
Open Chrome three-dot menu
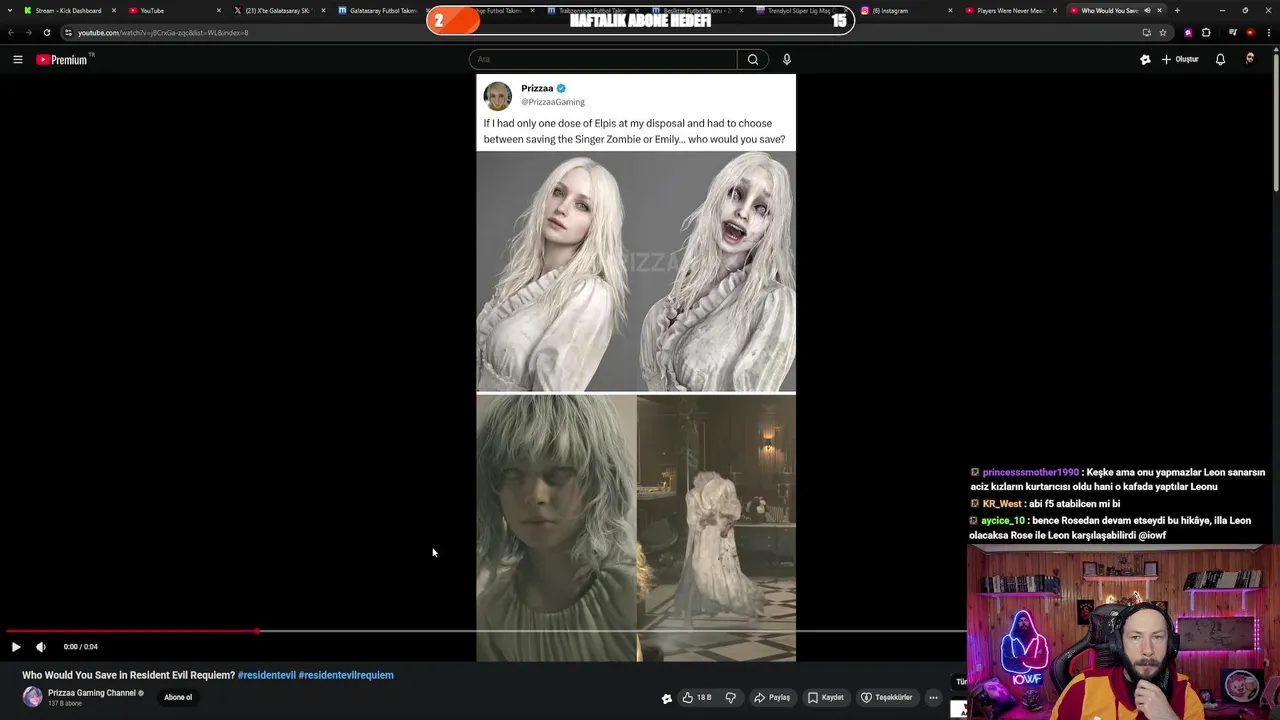pos(1268,32)
